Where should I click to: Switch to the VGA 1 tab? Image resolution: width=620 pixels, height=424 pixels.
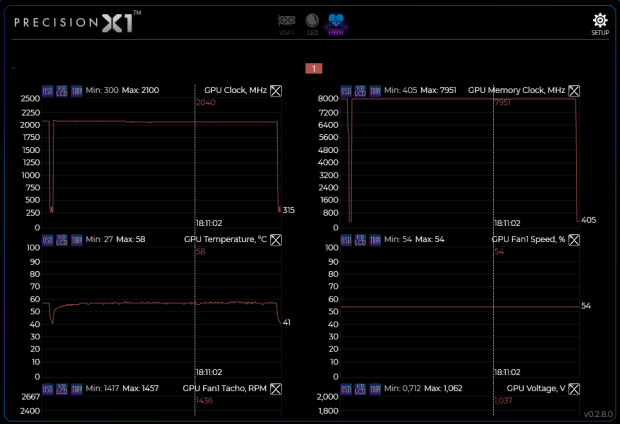coord(286,25)
